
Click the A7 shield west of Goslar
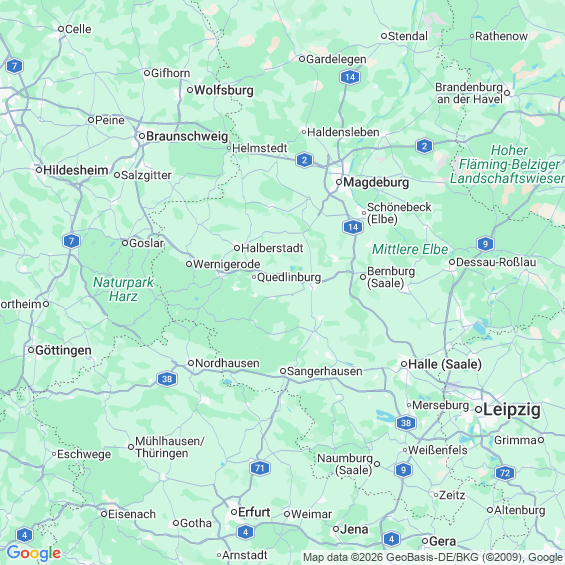(71, 241)
